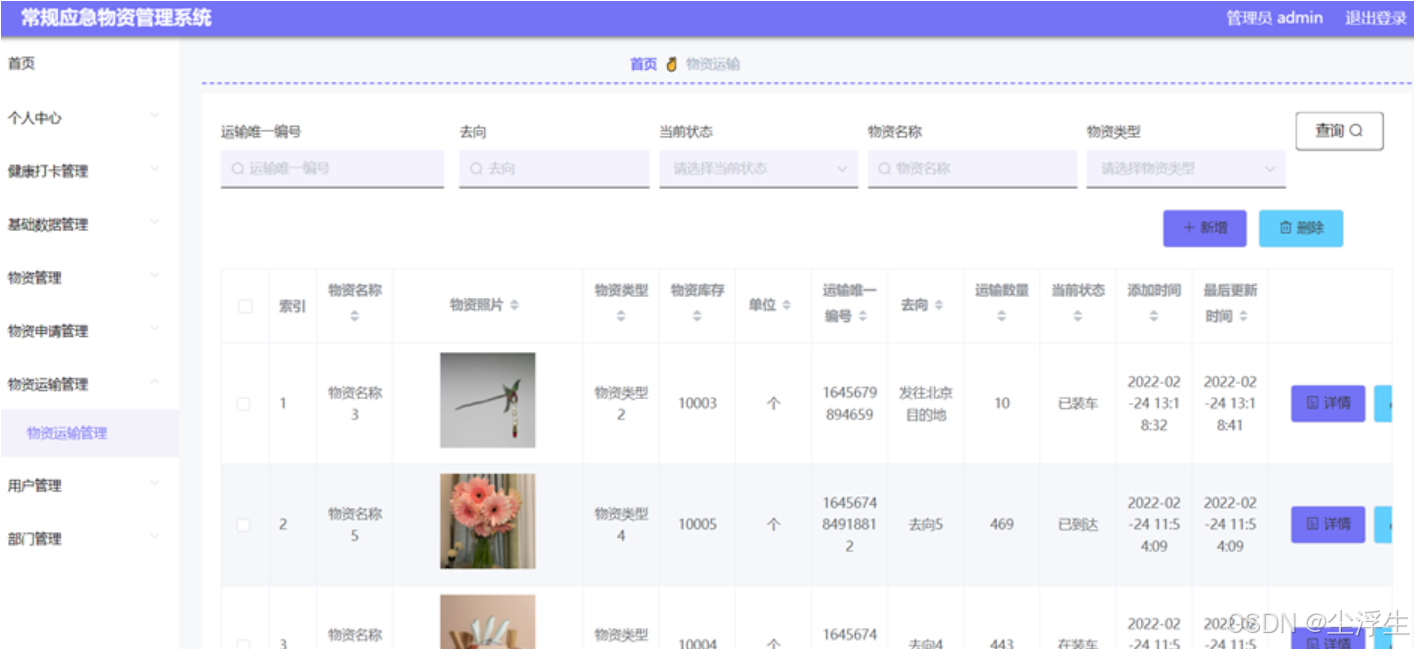This screenshot has width=1414, height=649.
Task: Expand the 物资申请管理 sidebar menu
Action: tap(89, 331)
